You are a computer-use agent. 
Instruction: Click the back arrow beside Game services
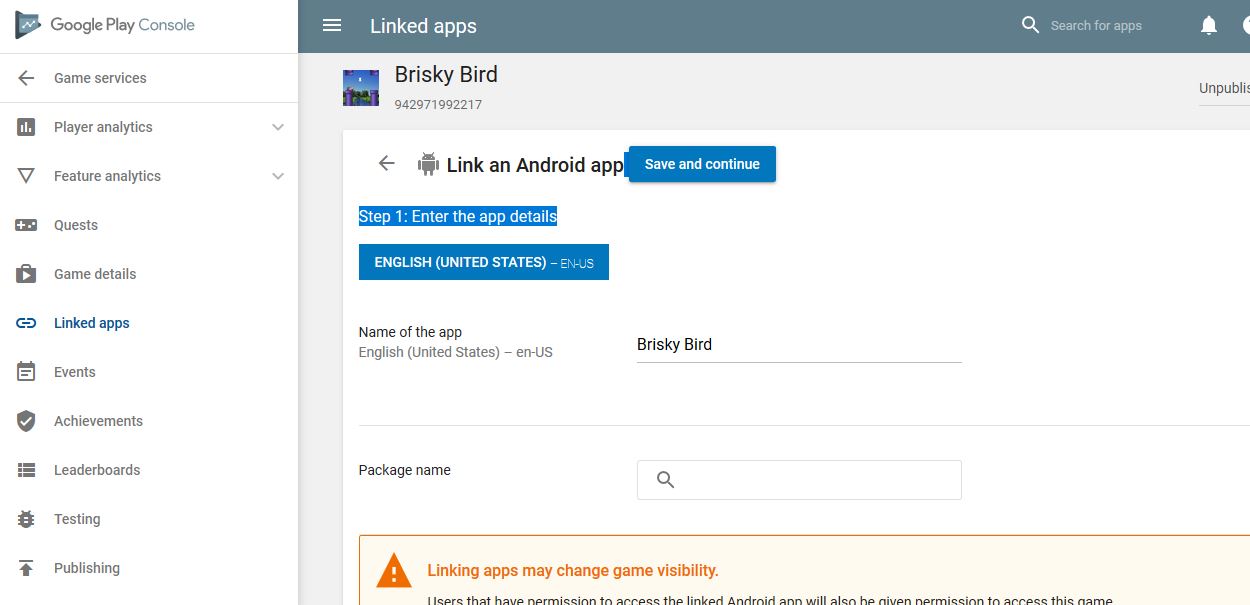coord(27,78)
